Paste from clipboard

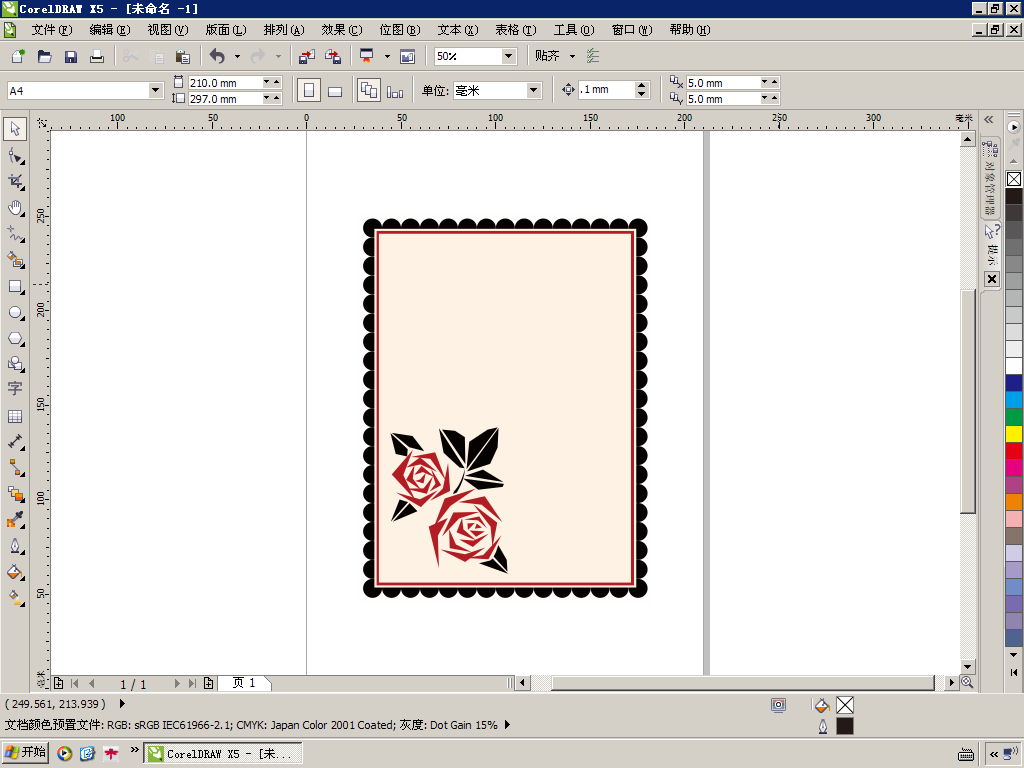point(183,56)
